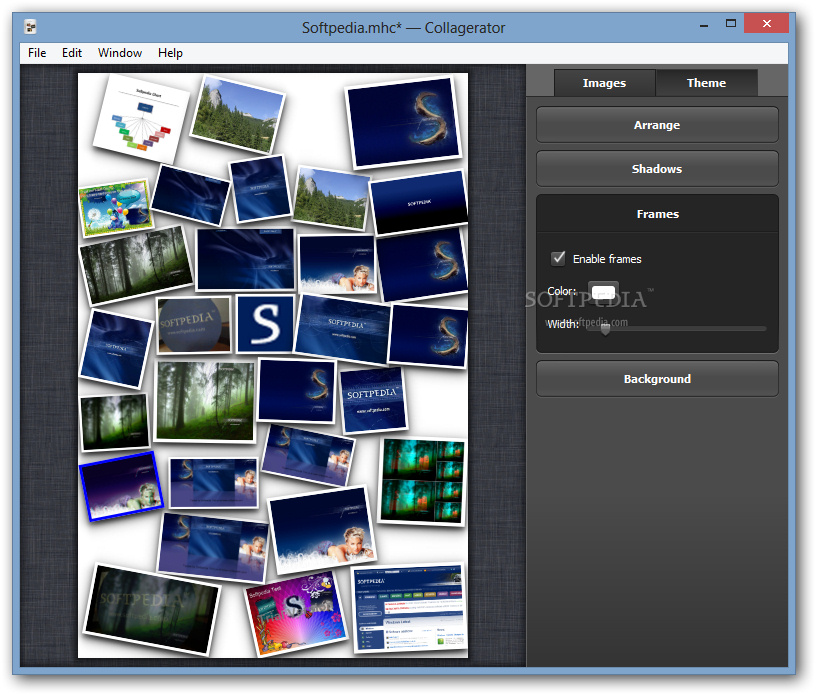Select the teal forest grid photo

pos(422,481)
